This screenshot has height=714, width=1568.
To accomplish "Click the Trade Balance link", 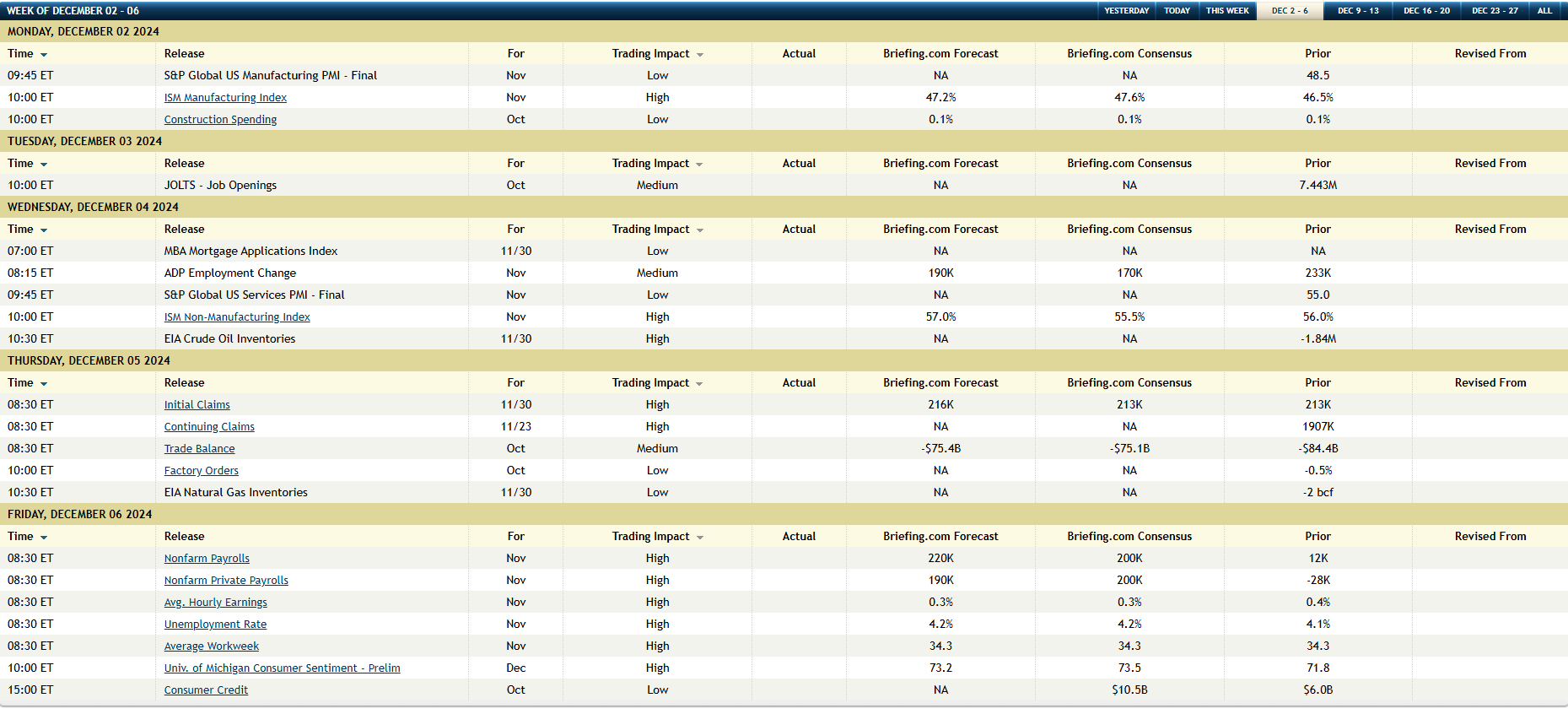I will pyautogui.click(x=199, y=449).
